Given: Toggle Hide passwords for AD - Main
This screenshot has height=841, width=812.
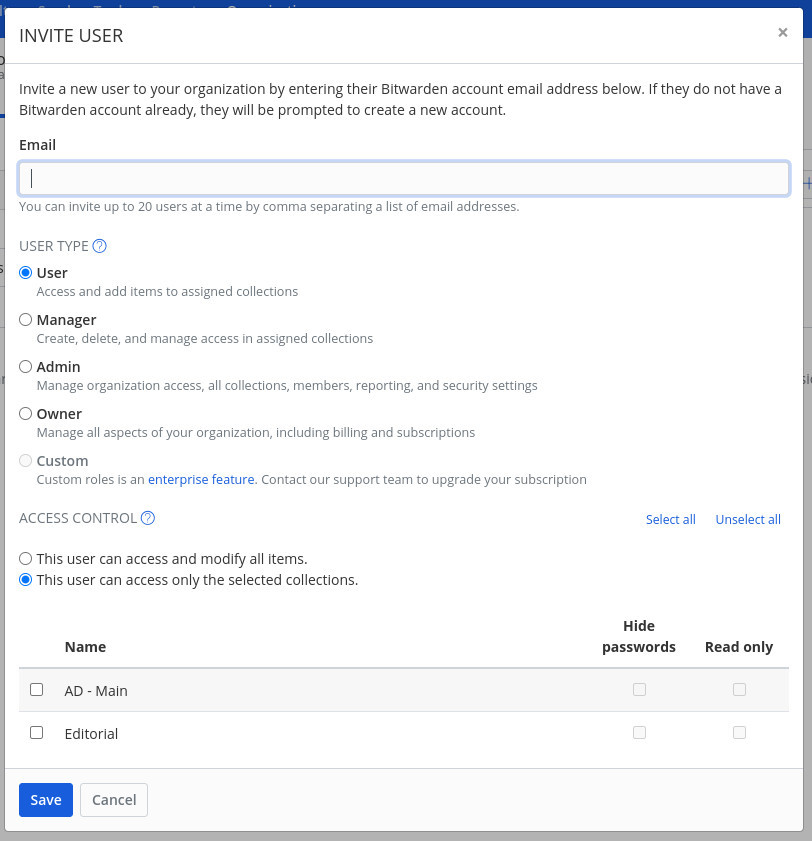Looking at the screenshot, I should 639,690.
